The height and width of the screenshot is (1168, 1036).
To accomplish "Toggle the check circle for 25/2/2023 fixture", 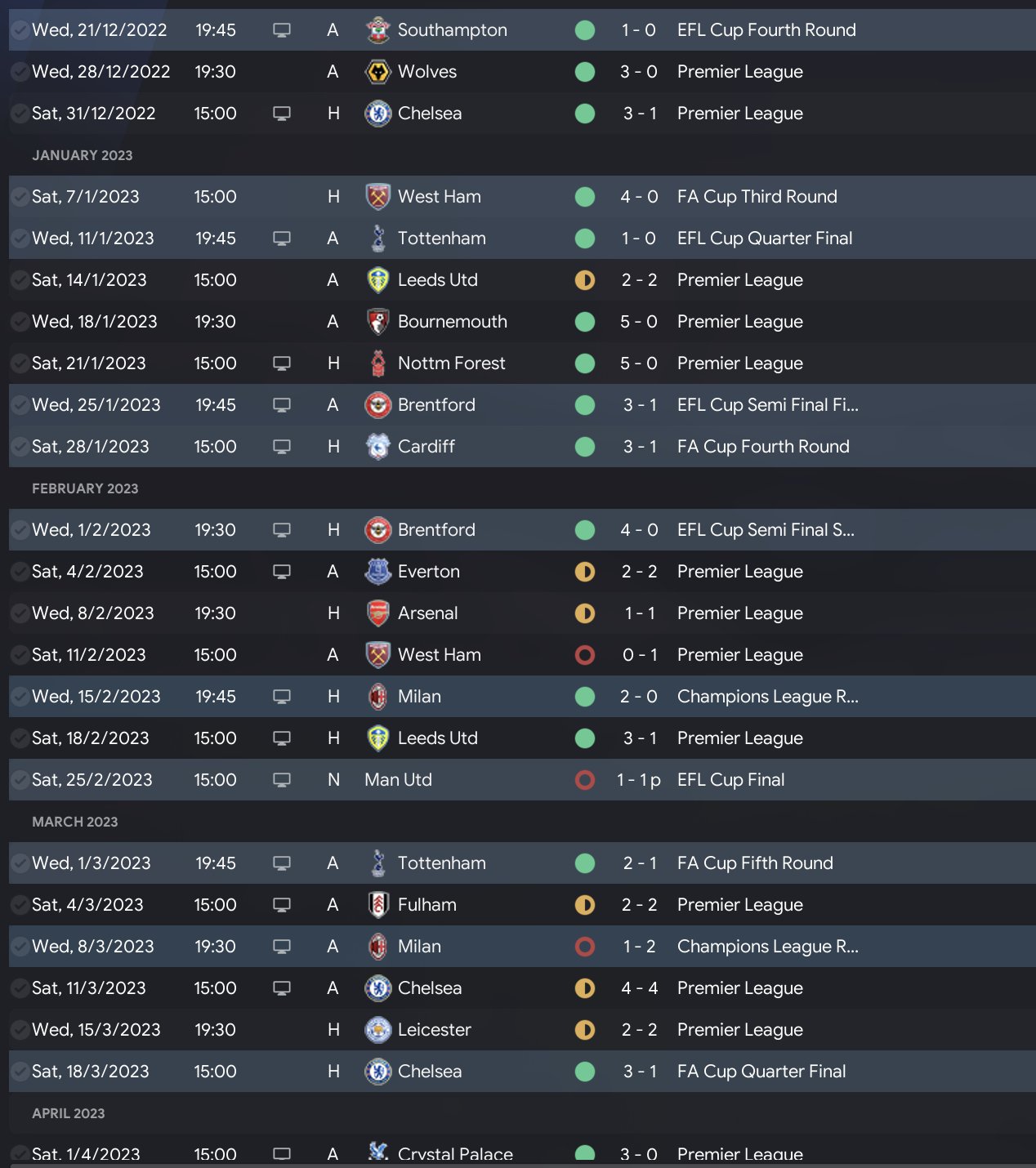I will 20,780.
